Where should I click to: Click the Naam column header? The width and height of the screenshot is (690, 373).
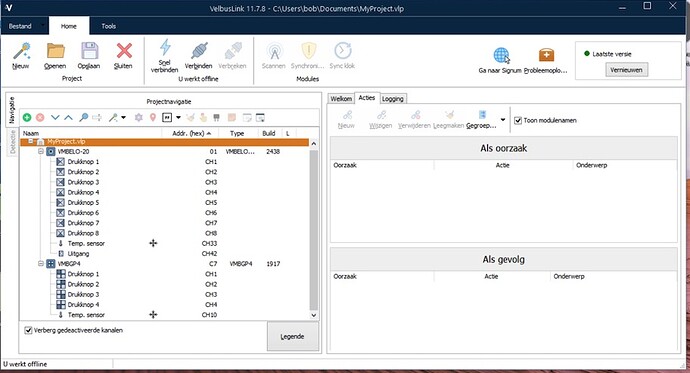[x=91, y=133]
